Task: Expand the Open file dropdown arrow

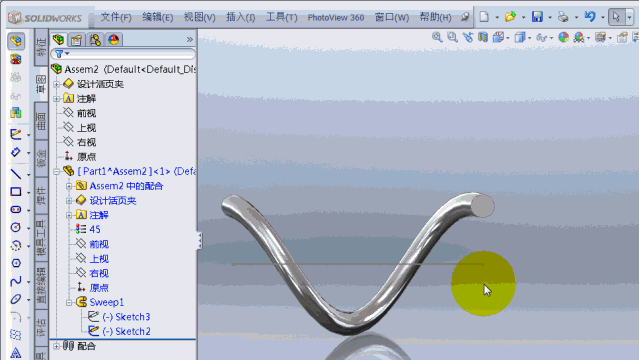Action: (x=523, y=18)
